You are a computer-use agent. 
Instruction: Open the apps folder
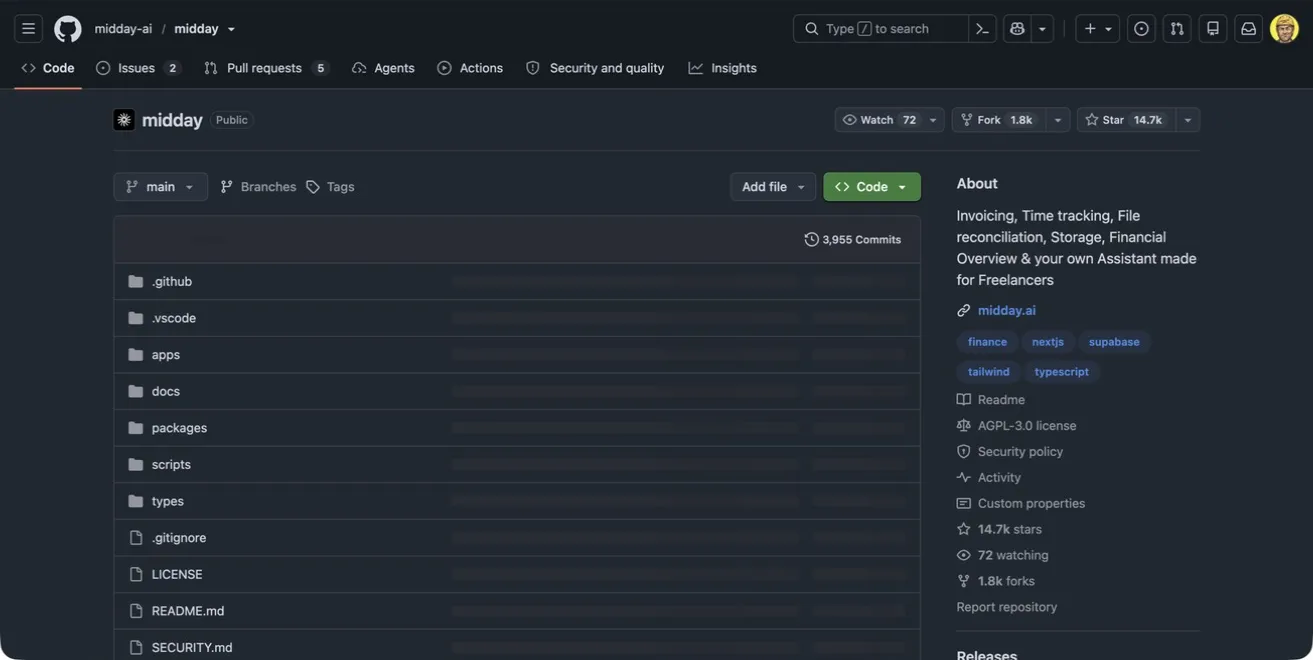166,355
